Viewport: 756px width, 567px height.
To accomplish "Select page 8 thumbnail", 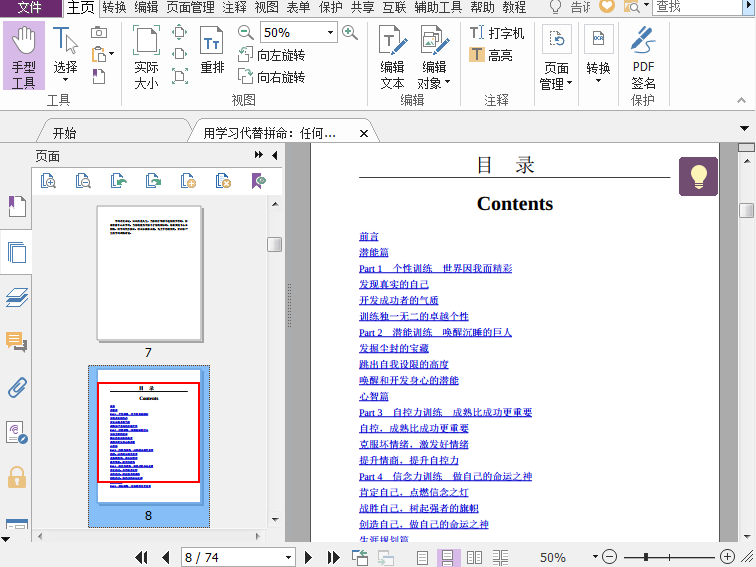I will pyautogui.click(x=149, y=436).
